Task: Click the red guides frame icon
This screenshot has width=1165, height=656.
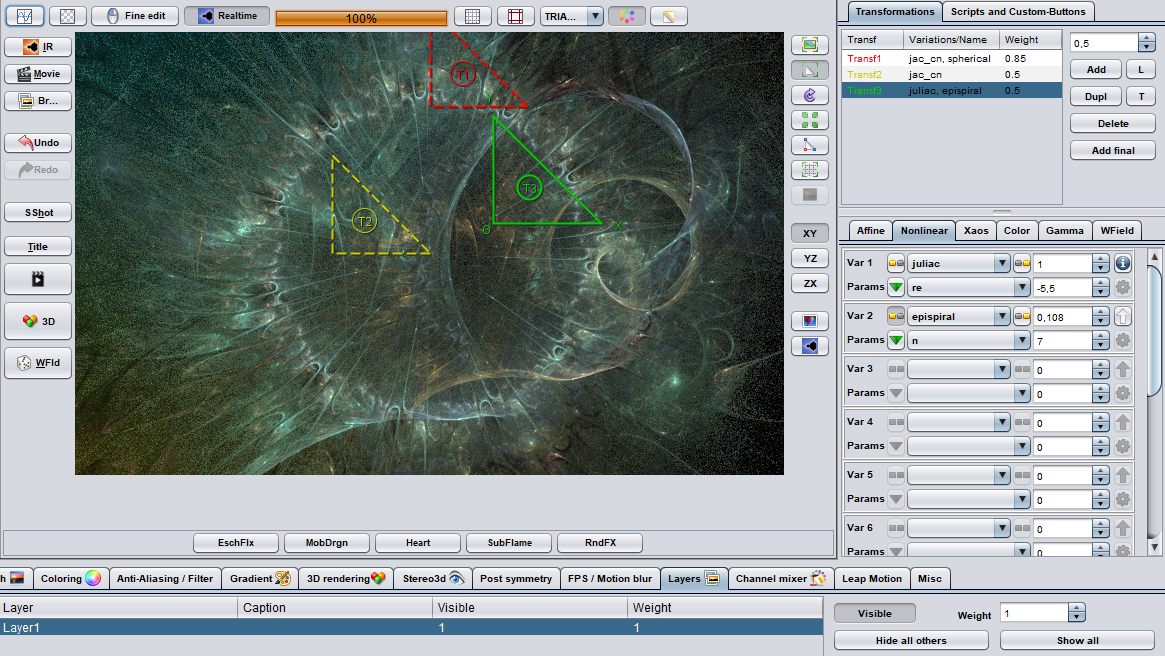Action: (515, 16)
